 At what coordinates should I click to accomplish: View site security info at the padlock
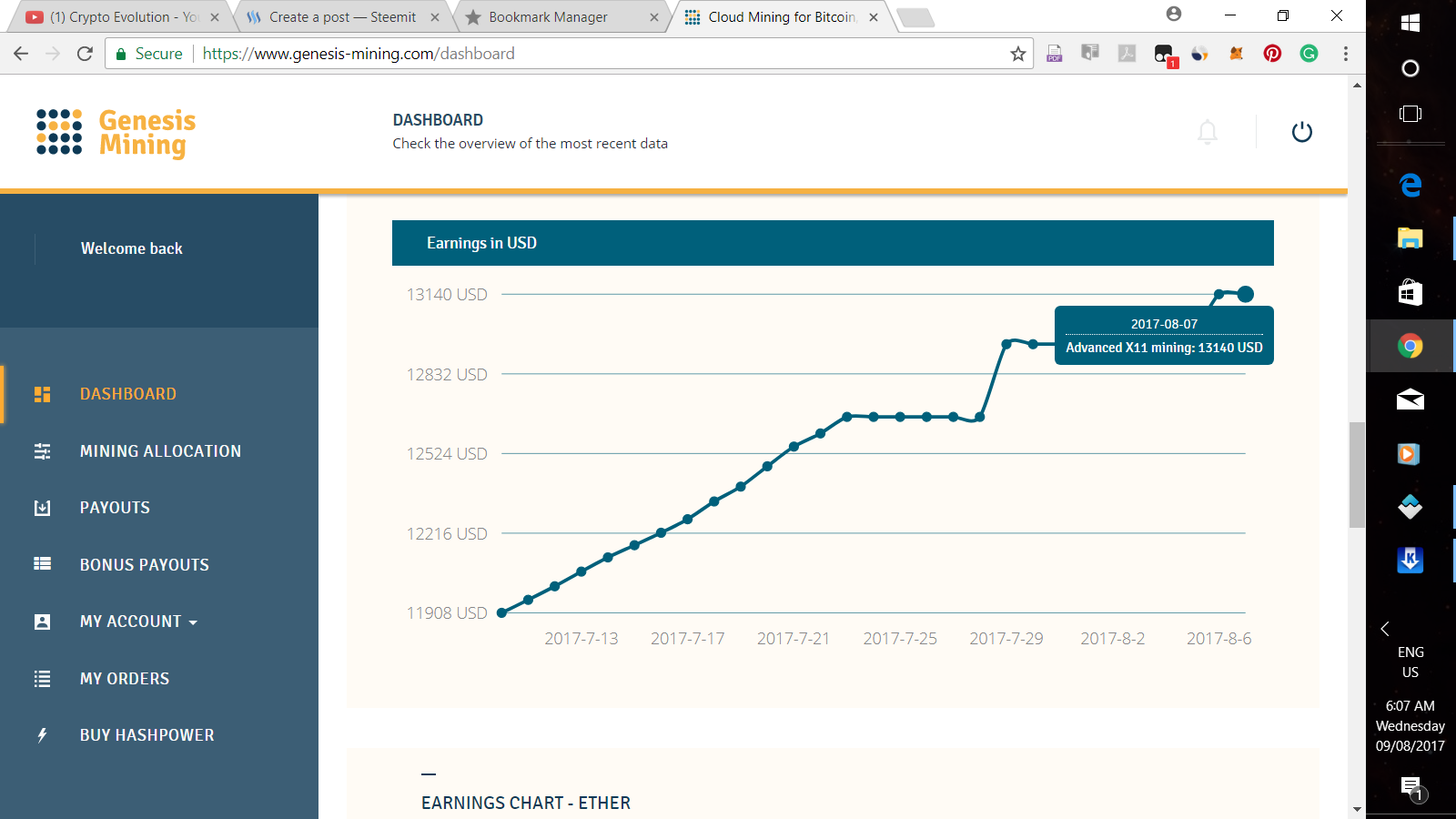pyautogui.click(x=121, y=55)
